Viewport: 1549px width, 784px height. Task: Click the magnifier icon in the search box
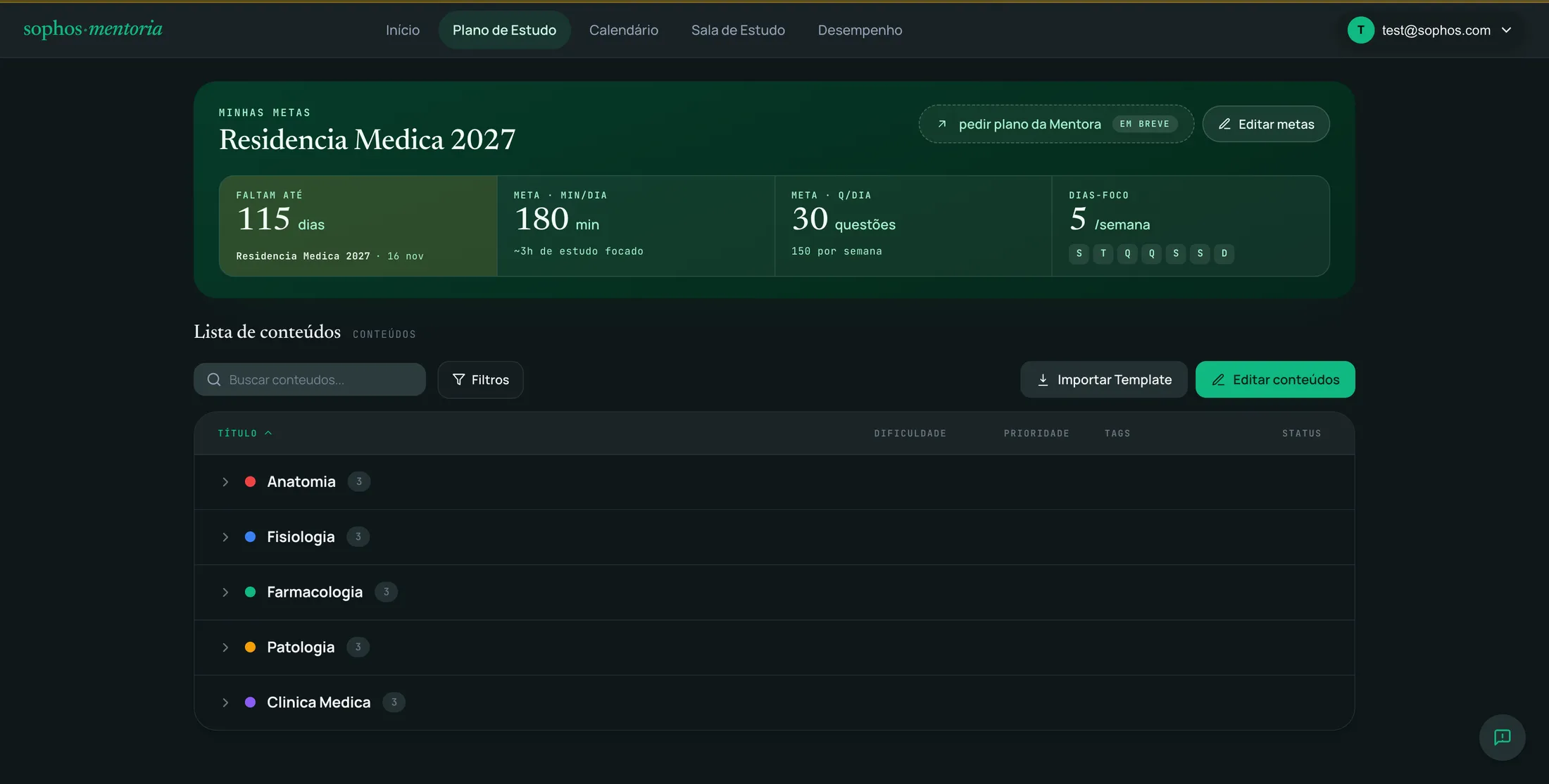coord(214,379)
